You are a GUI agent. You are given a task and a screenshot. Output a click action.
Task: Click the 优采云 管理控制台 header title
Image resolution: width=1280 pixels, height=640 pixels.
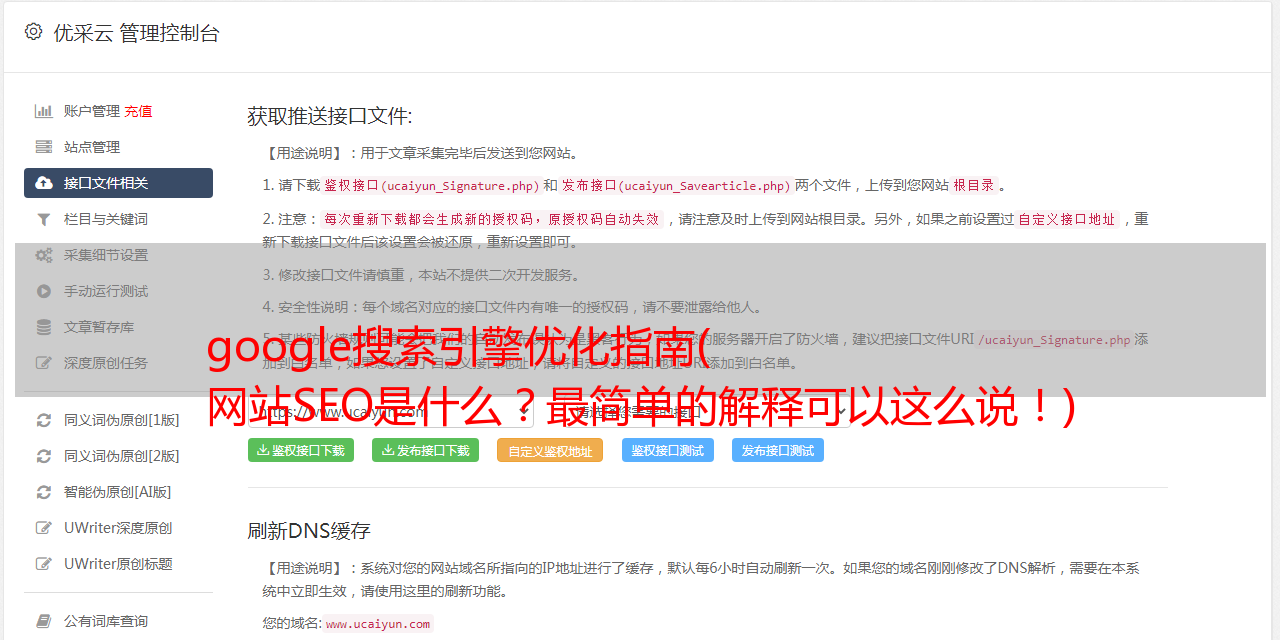pyautogui.click(x=136, y=33)
